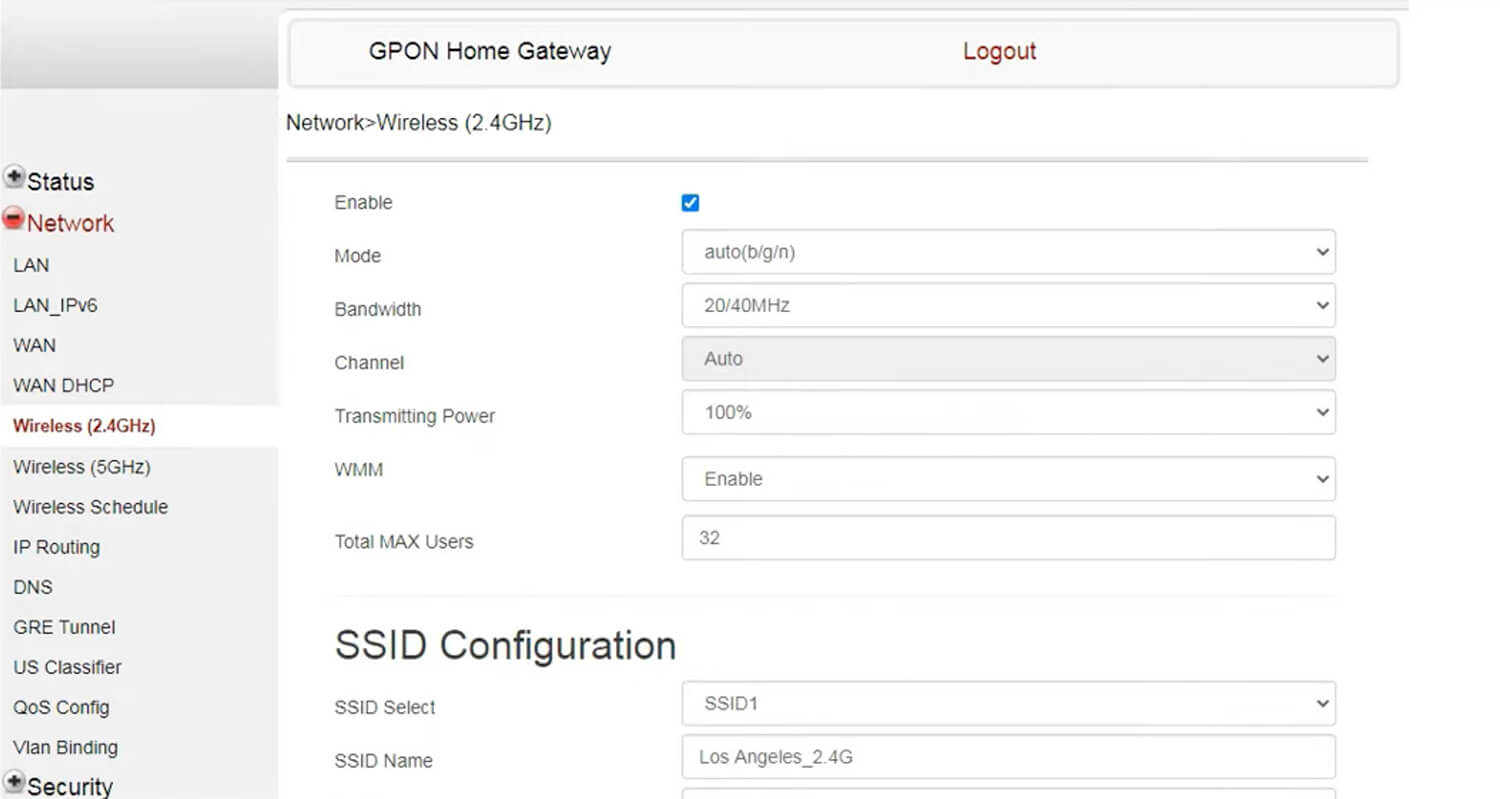The image size is (1500, 799).
Task: Open the IP Routing page
Action: [x=56, y=547]
